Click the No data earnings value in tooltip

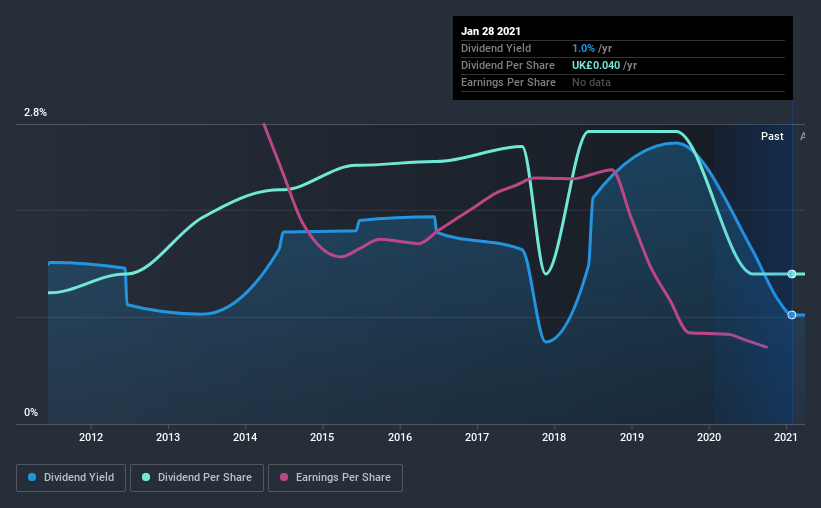coord(591,82)
